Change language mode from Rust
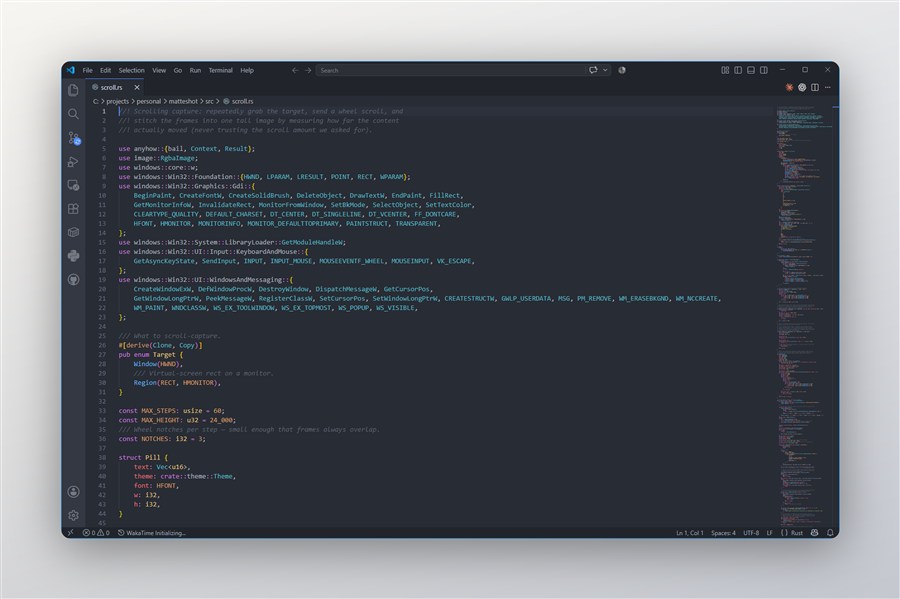 tap(797, 532)
